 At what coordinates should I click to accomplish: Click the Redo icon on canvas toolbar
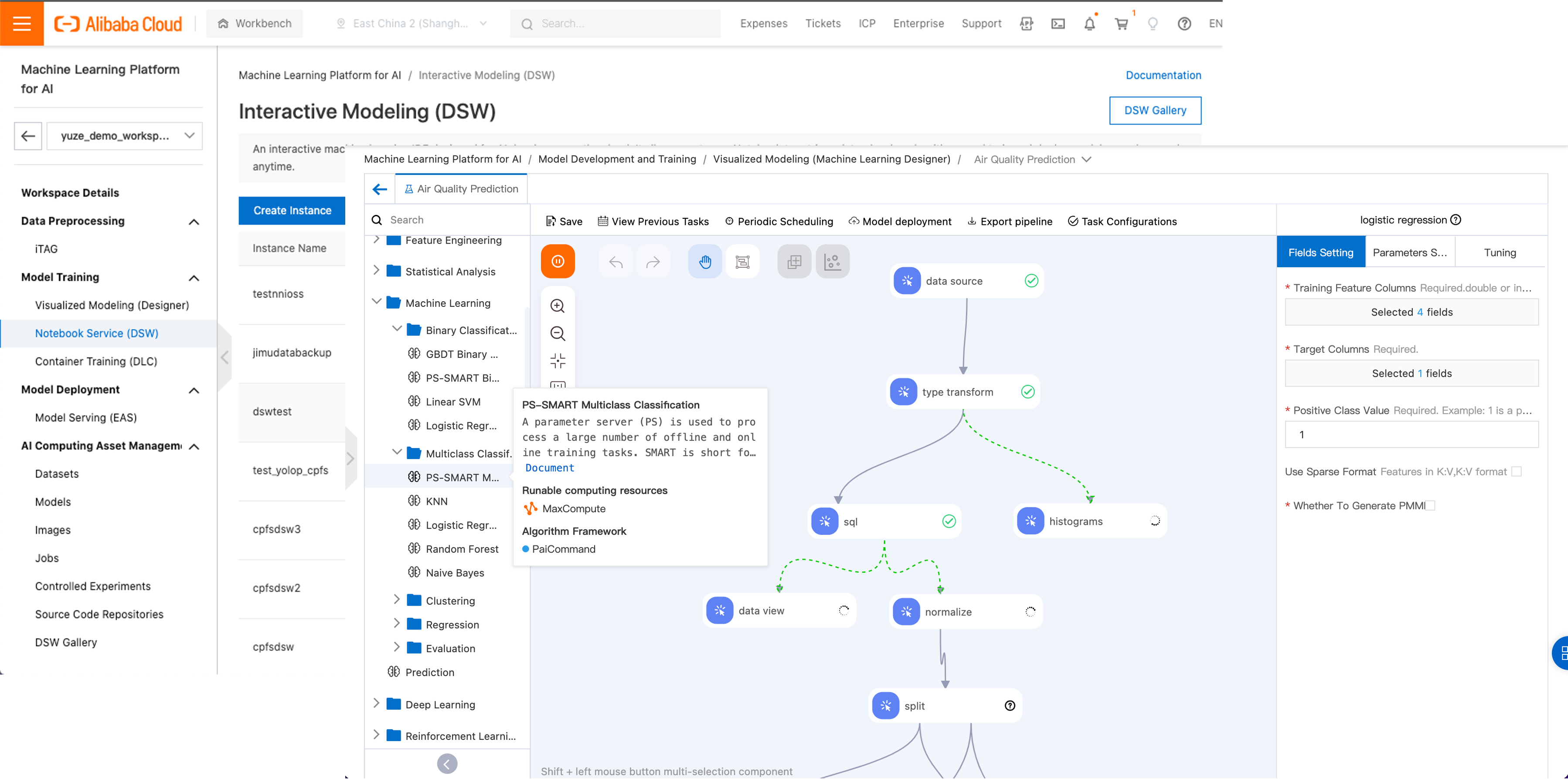tap(653, 261)
